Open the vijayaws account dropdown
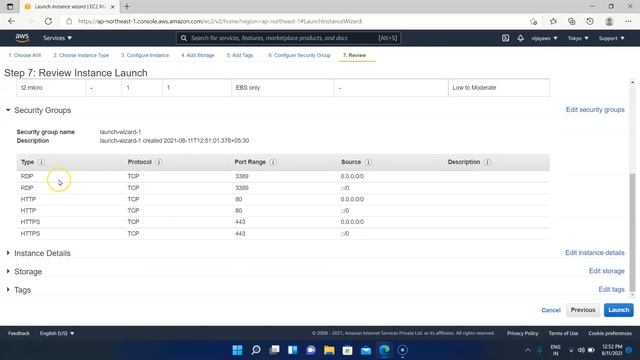 click(x=544, y=38)
